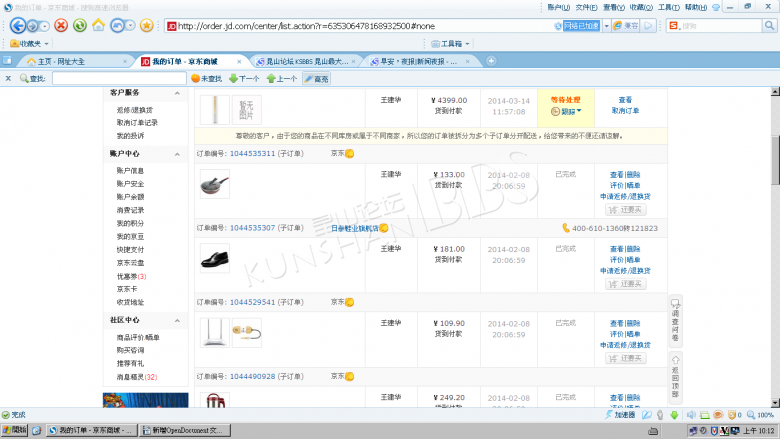
Task: Switch to the 昆山论坛 KSBBS tab
Action: [x=306, y=62]
